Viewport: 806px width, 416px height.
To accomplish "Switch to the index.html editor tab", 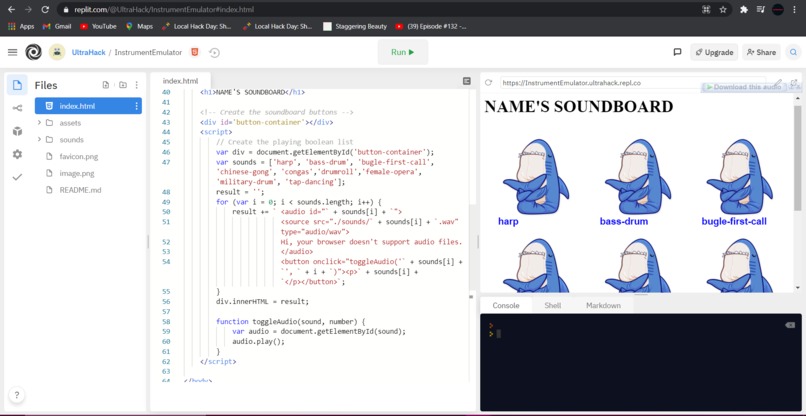I will tap(180, 81).
